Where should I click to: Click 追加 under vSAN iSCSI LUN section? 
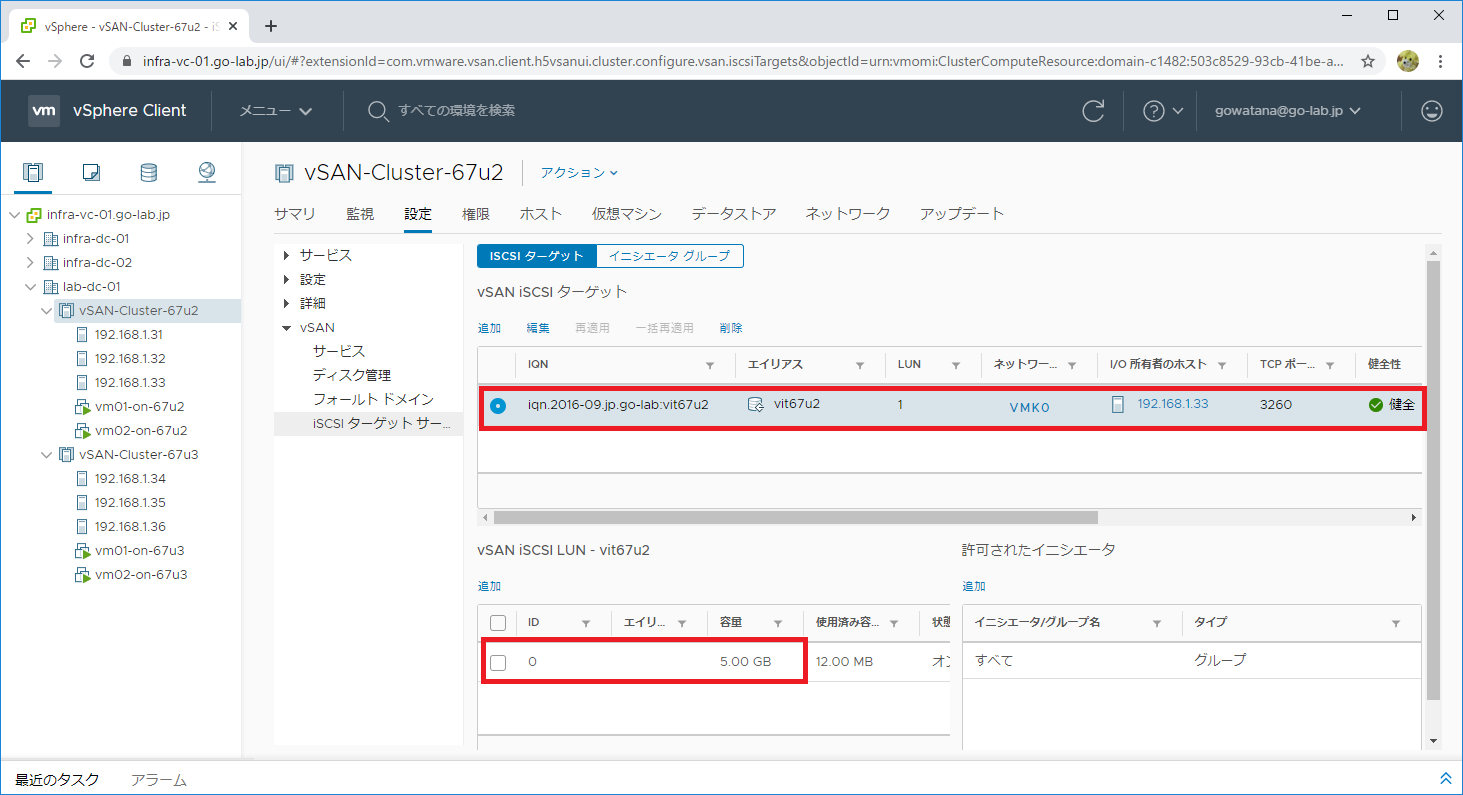[x=489, y=586]
